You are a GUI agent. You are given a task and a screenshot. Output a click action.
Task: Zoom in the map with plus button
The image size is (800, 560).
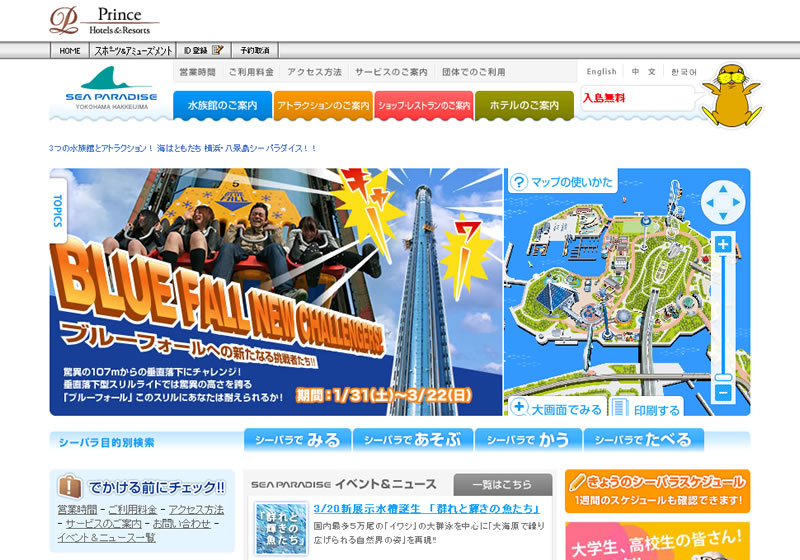(x=722, y=244)
